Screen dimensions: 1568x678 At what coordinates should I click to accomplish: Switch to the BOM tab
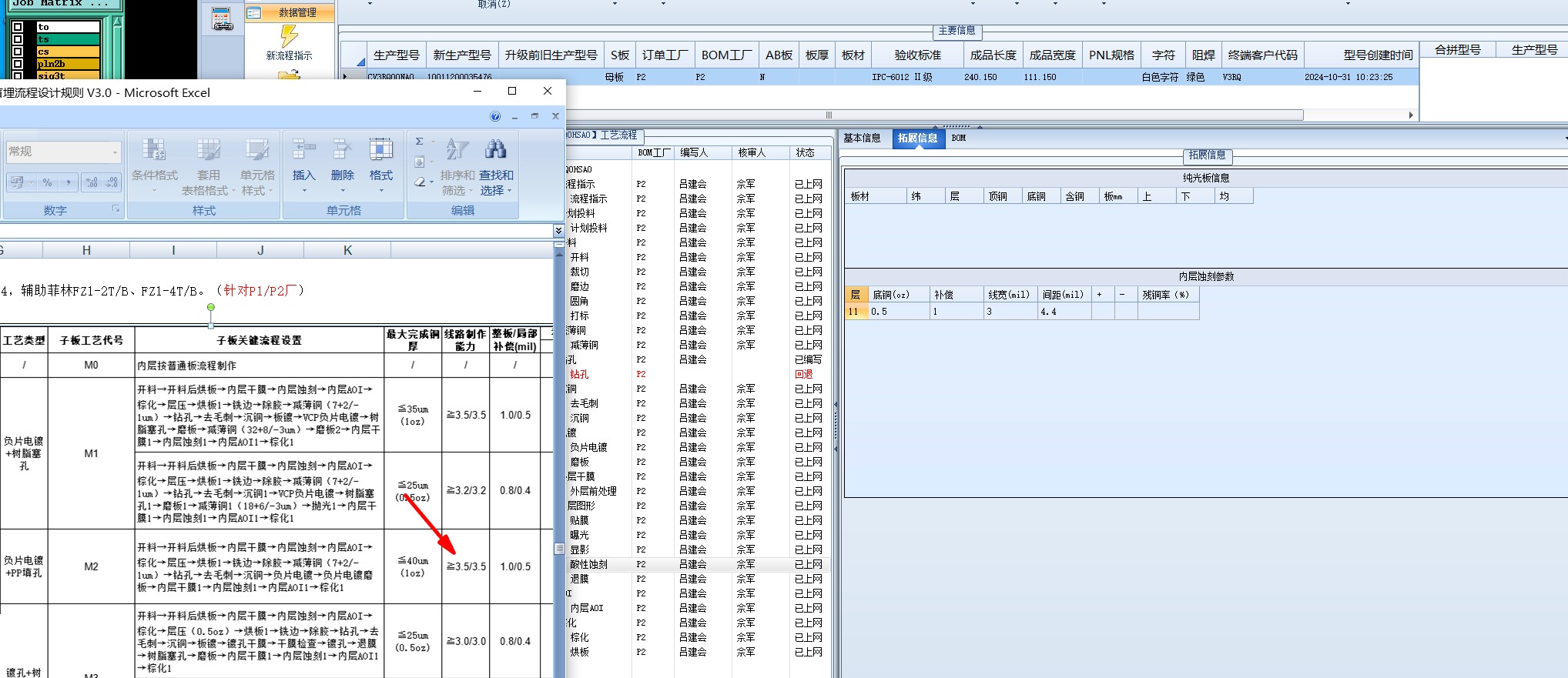click(x=958, y=139)
